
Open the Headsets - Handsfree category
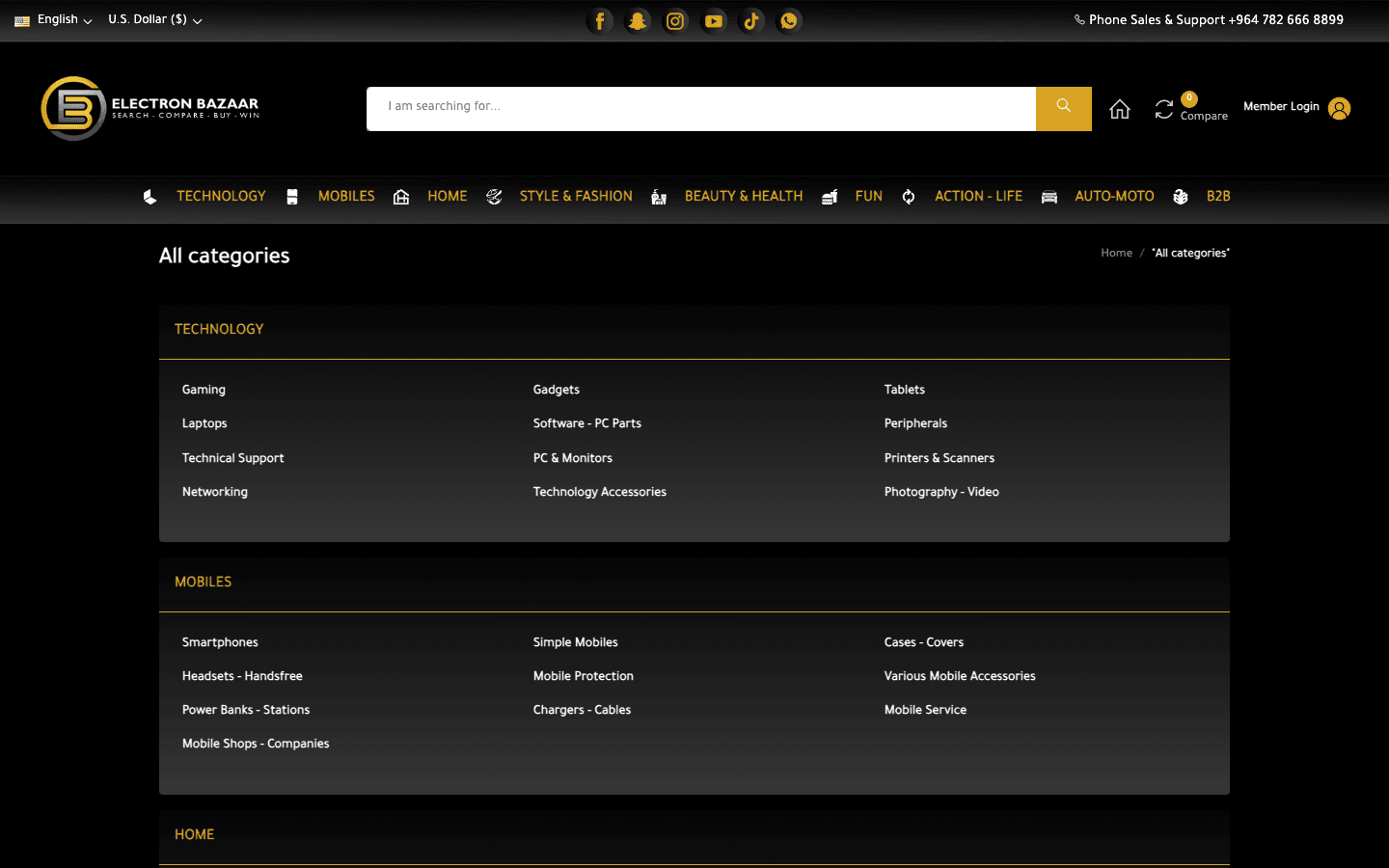point(242,676)
